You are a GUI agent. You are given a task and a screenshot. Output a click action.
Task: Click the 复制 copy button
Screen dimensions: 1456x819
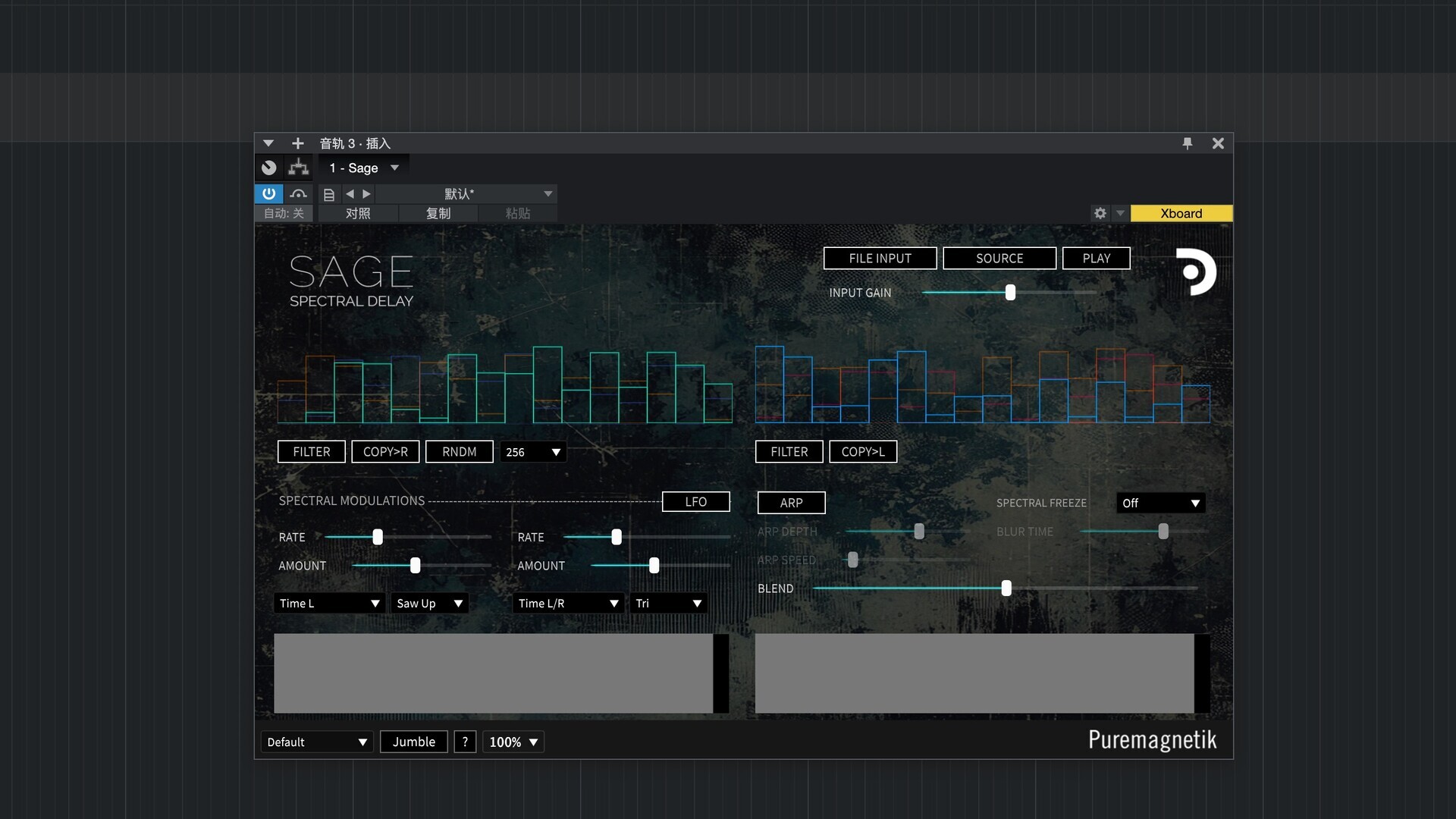[438, 213]
